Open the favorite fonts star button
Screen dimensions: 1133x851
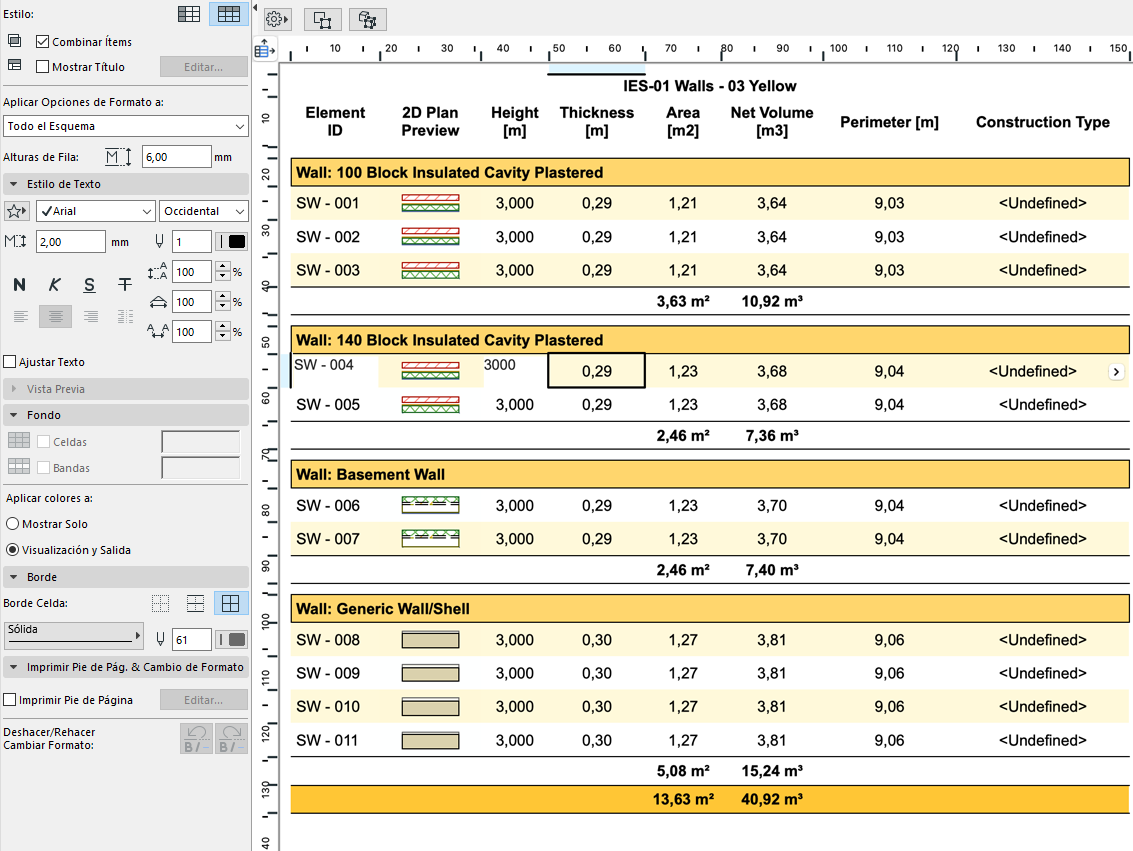coord(17,211)
